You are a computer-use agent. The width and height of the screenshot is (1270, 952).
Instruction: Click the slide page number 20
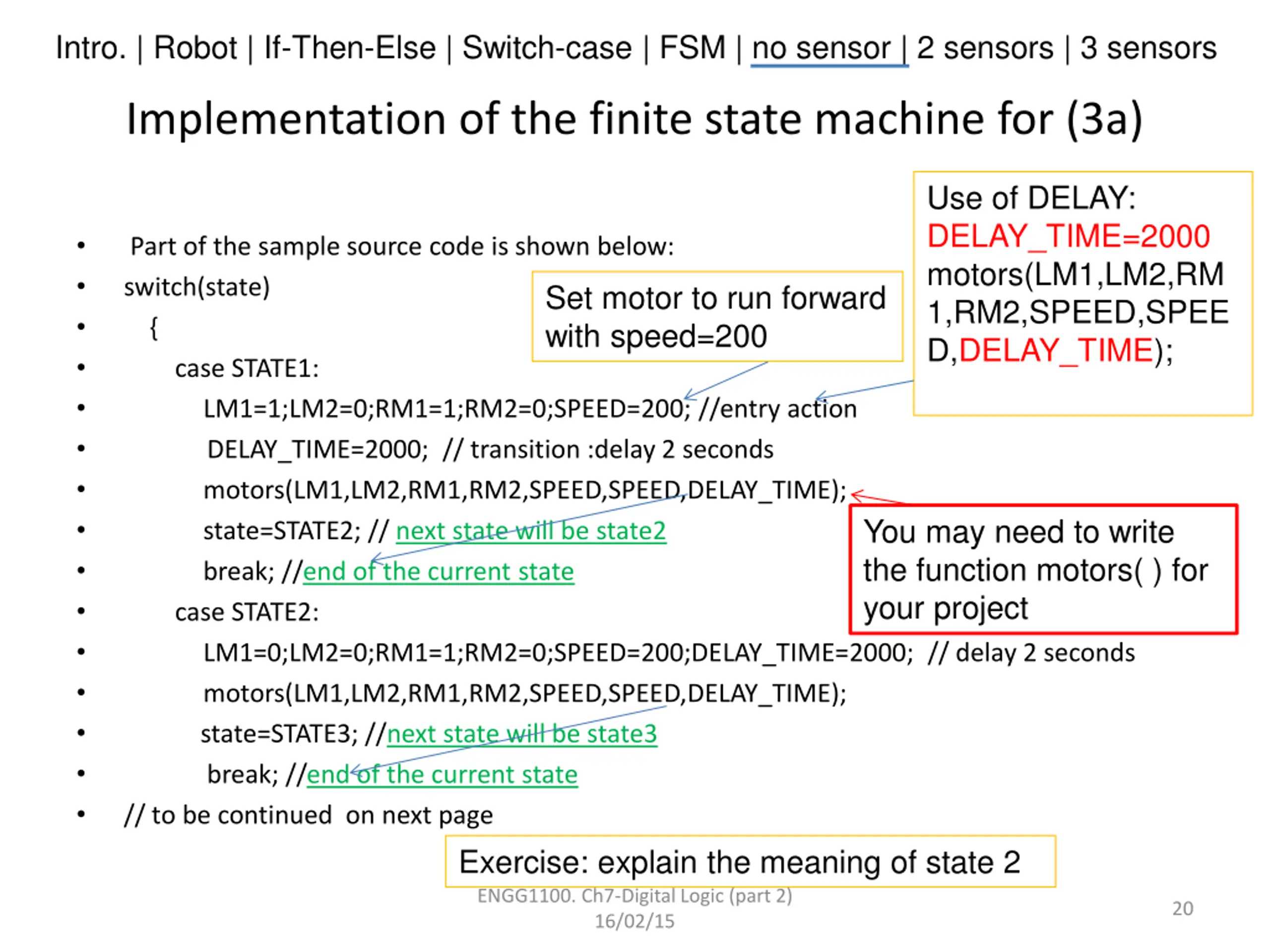(x=1183, y=908)
